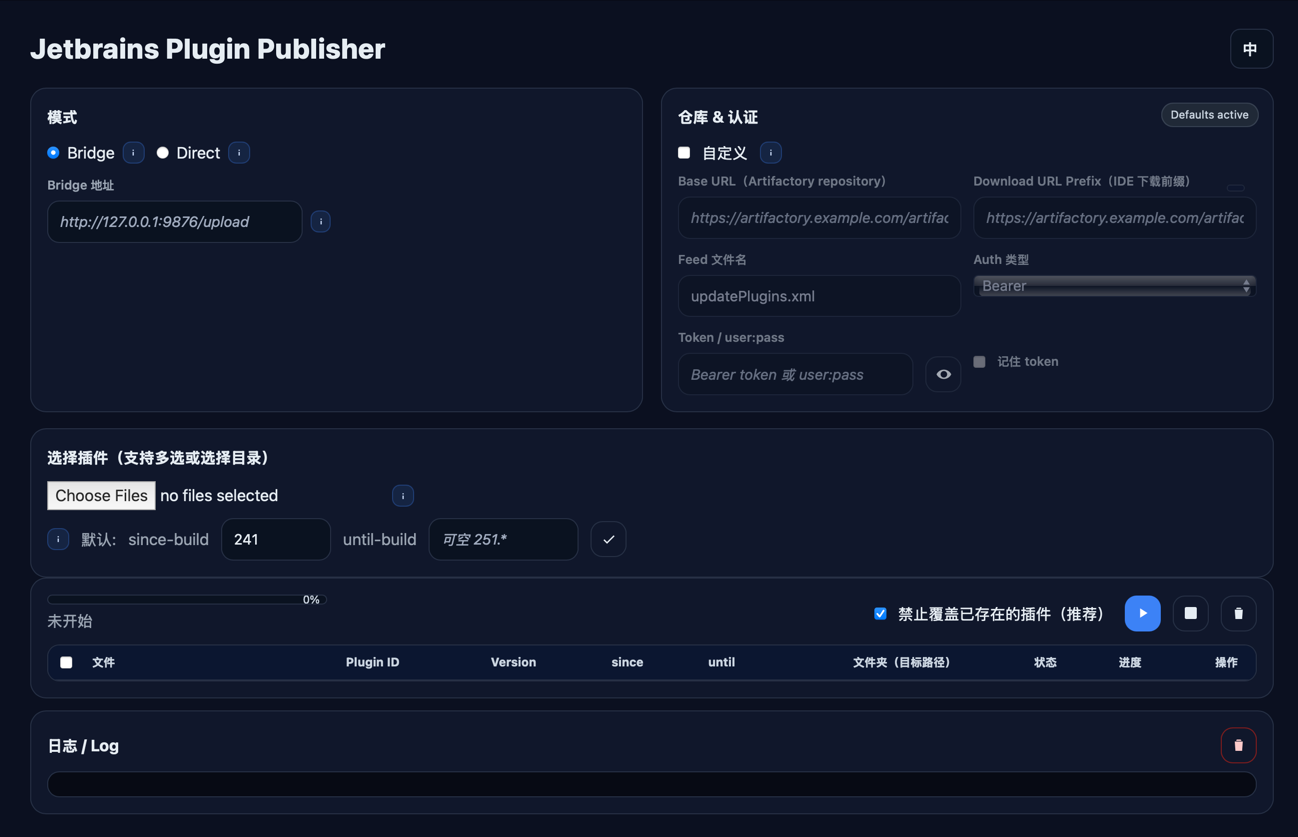
Task: Focus the Base URL input field
Action: point(819,218)
